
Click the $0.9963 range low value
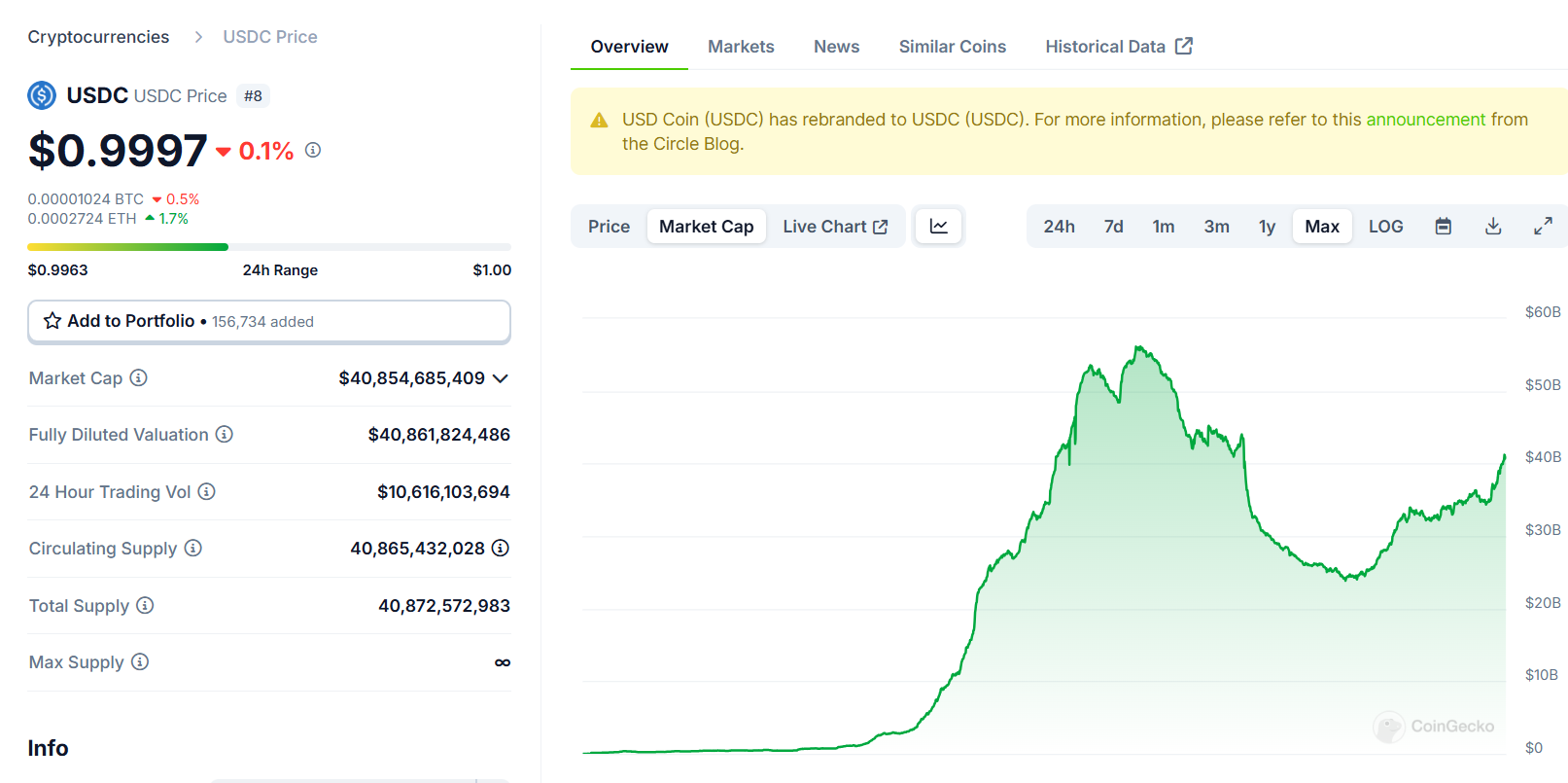coord(58,270)
